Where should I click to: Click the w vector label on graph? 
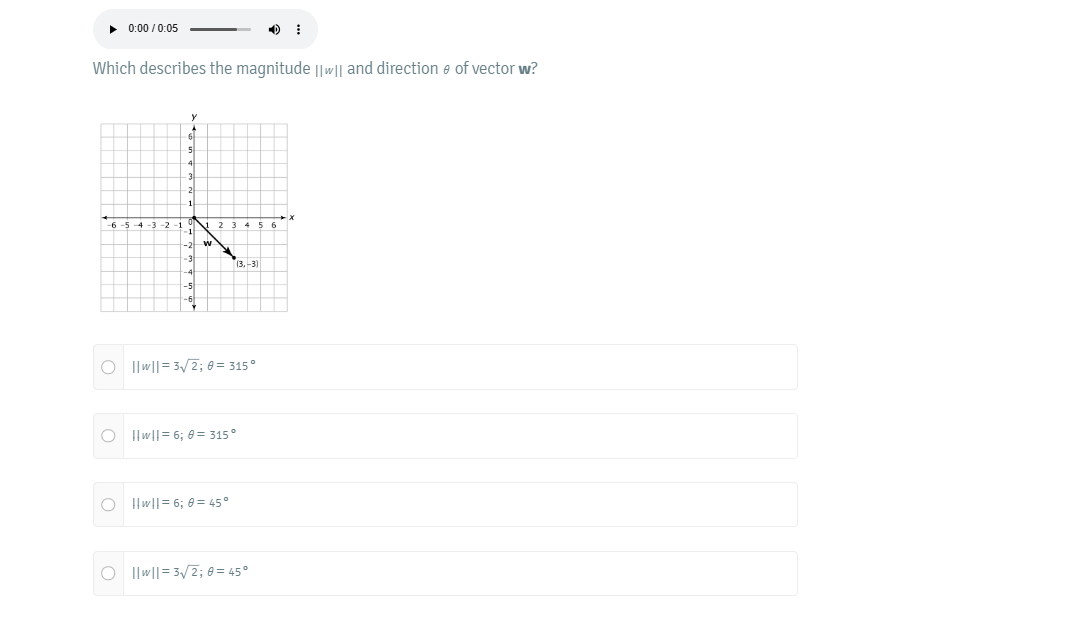coord(208,243)
